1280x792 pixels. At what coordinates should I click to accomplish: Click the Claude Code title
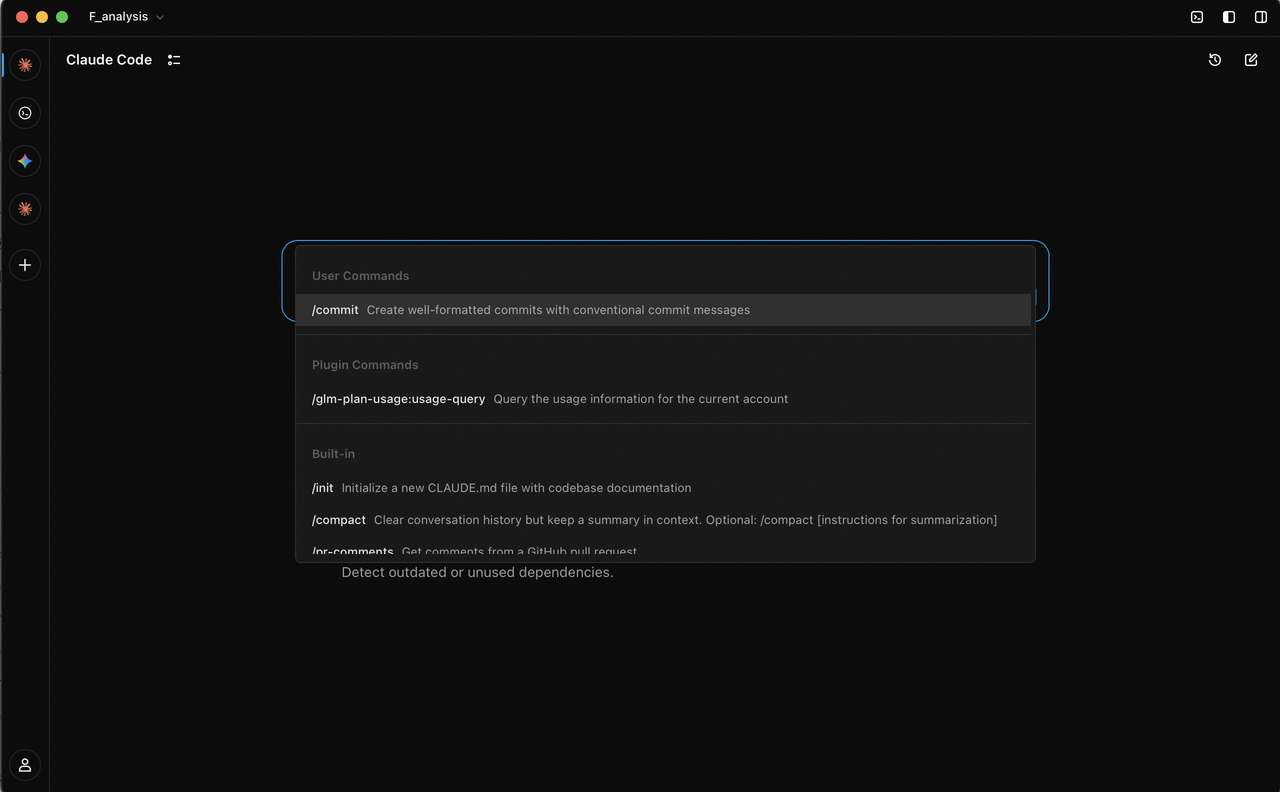coord(109,60)
